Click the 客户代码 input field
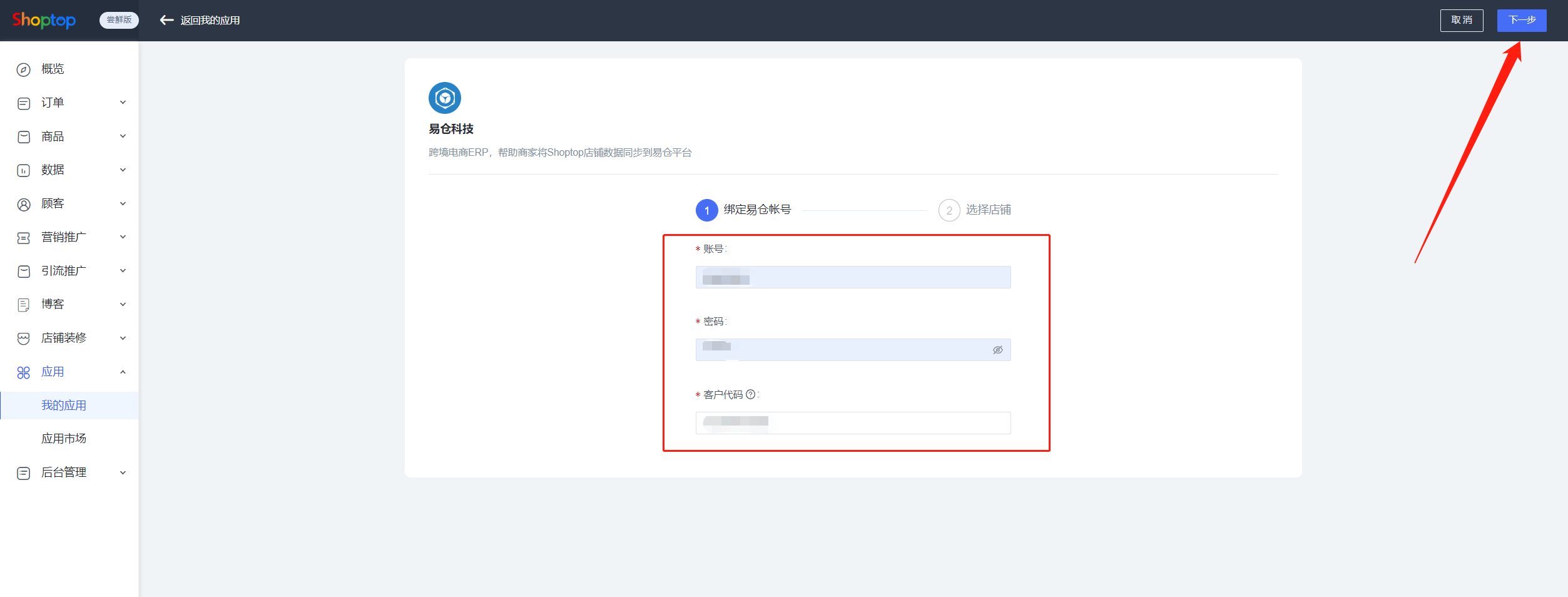The image size is (1568, 597). (853, 423)
